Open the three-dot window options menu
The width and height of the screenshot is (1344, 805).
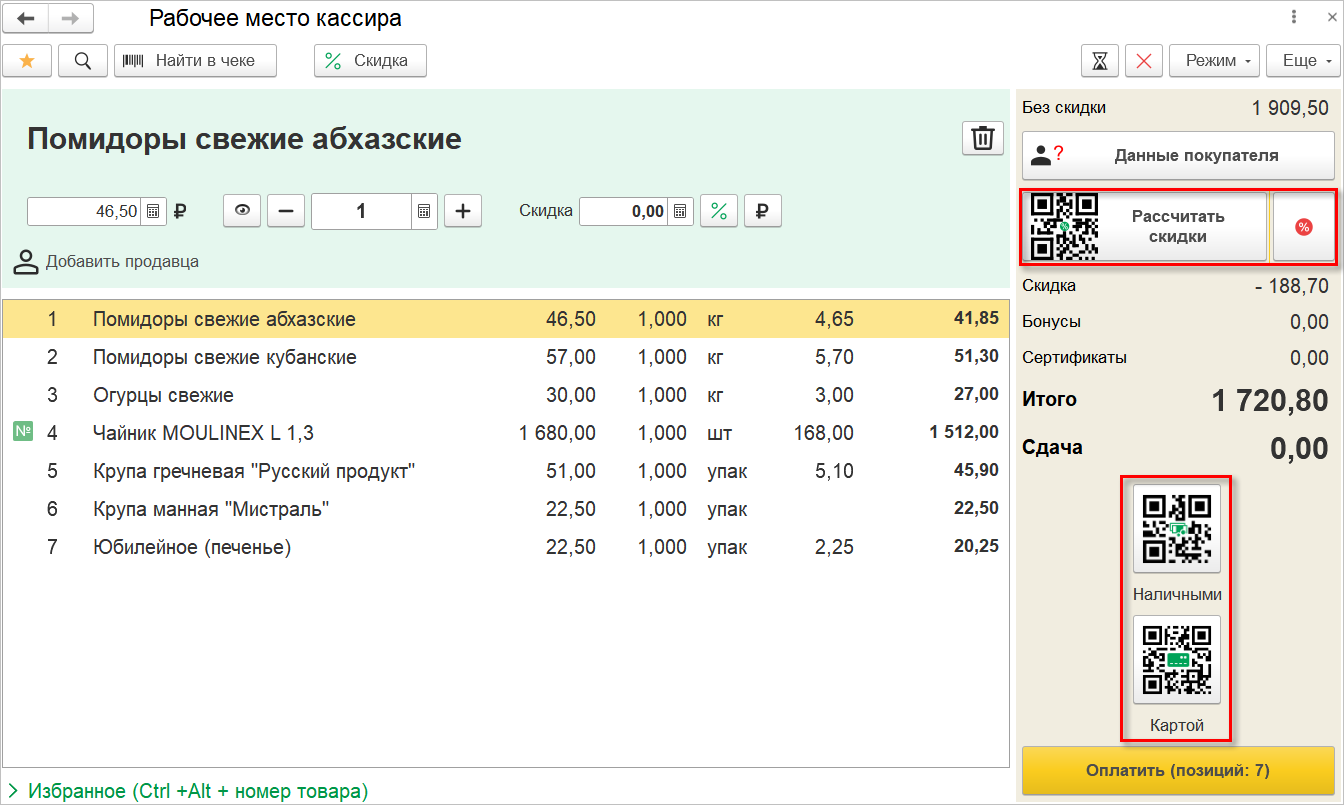pos(1294,17)
